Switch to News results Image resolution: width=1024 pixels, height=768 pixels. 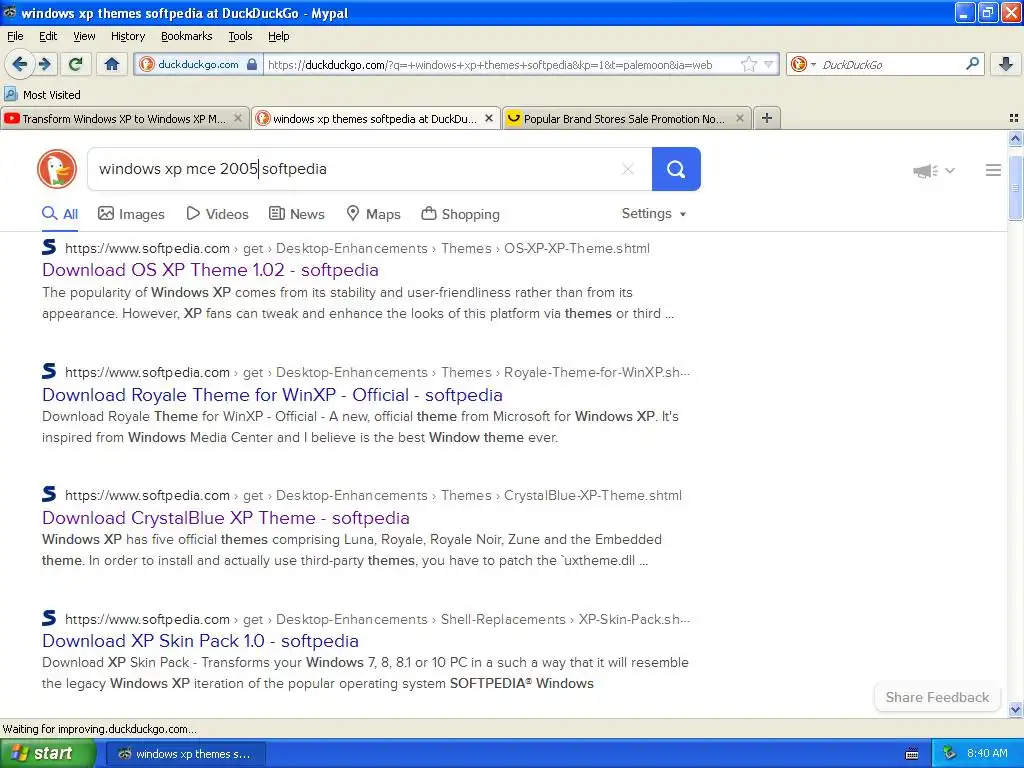[297, 214]
